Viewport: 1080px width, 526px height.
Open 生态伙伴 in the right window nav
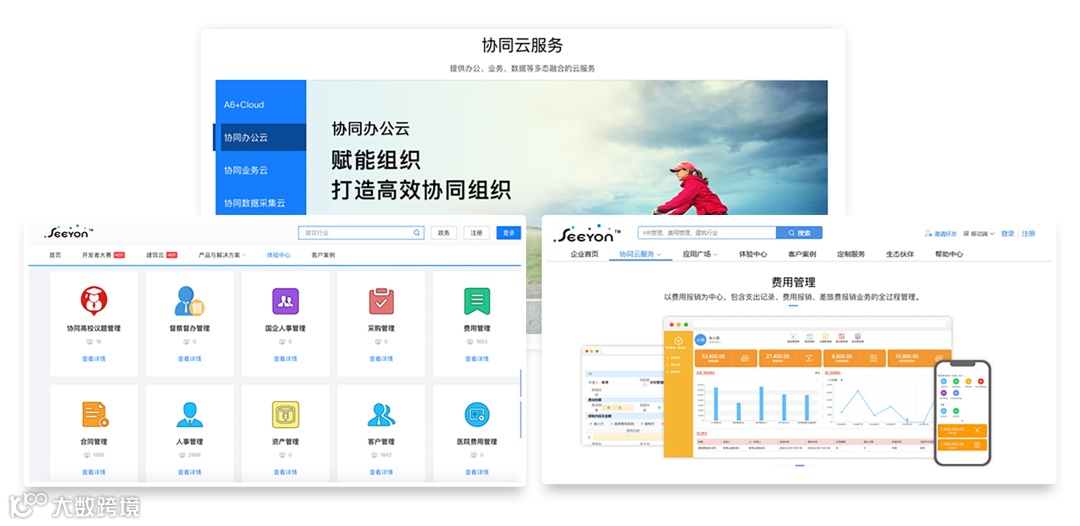[900, 254]
